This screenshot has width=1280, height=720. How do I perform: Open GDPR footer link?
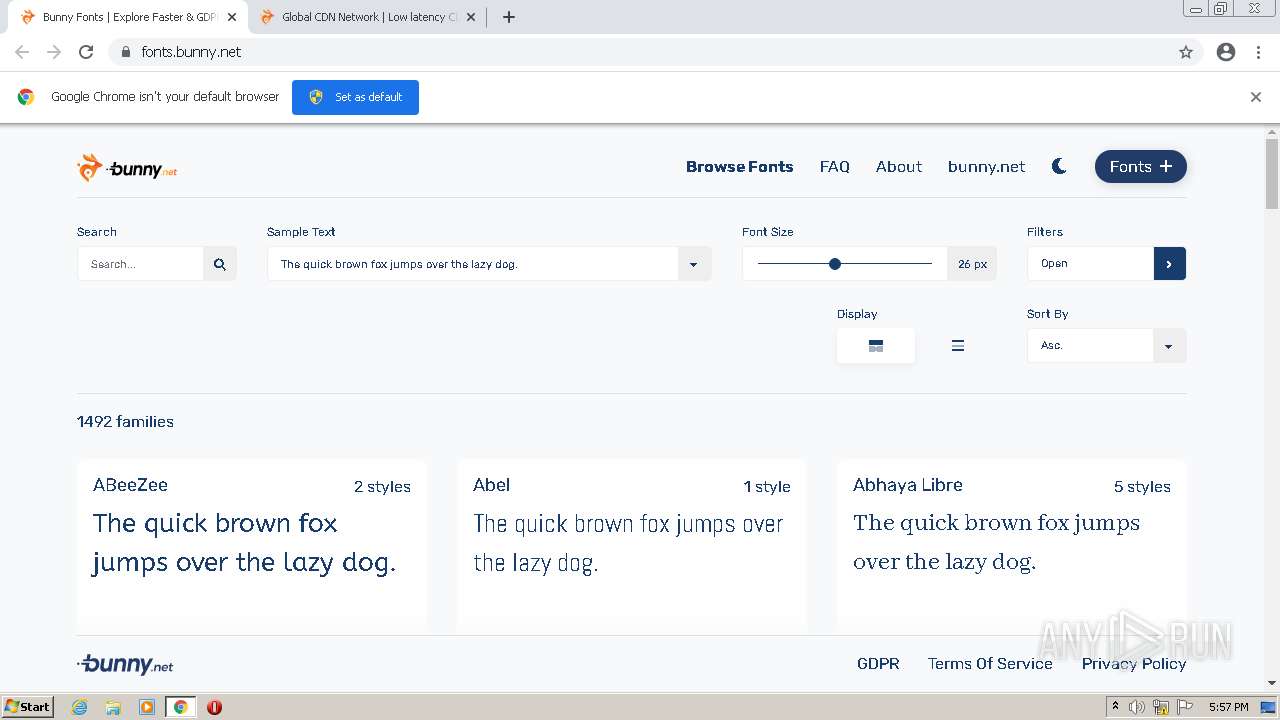tap(878, 663)
